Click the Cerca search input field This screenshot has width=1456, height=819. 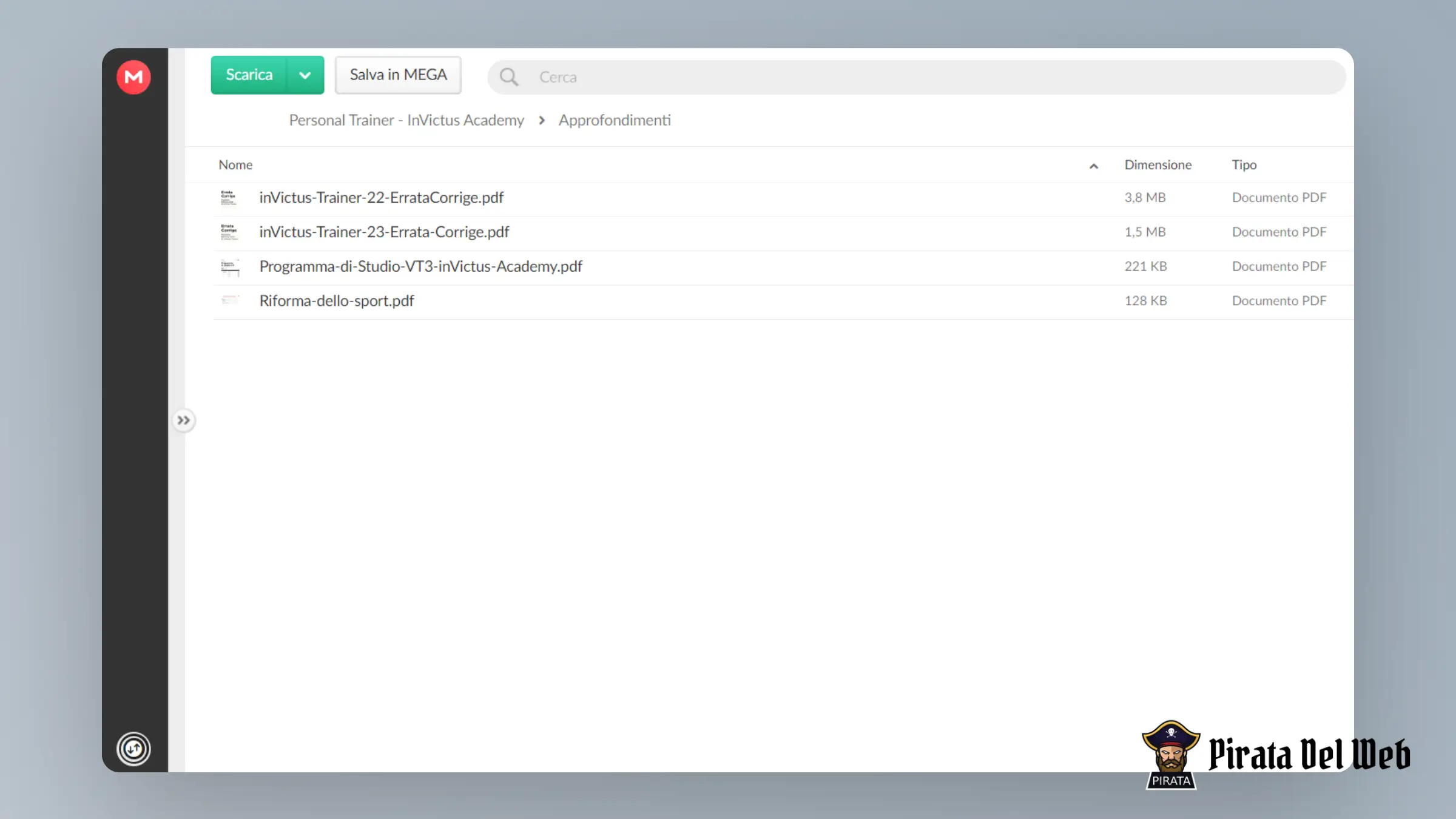(x=917, y=77)
